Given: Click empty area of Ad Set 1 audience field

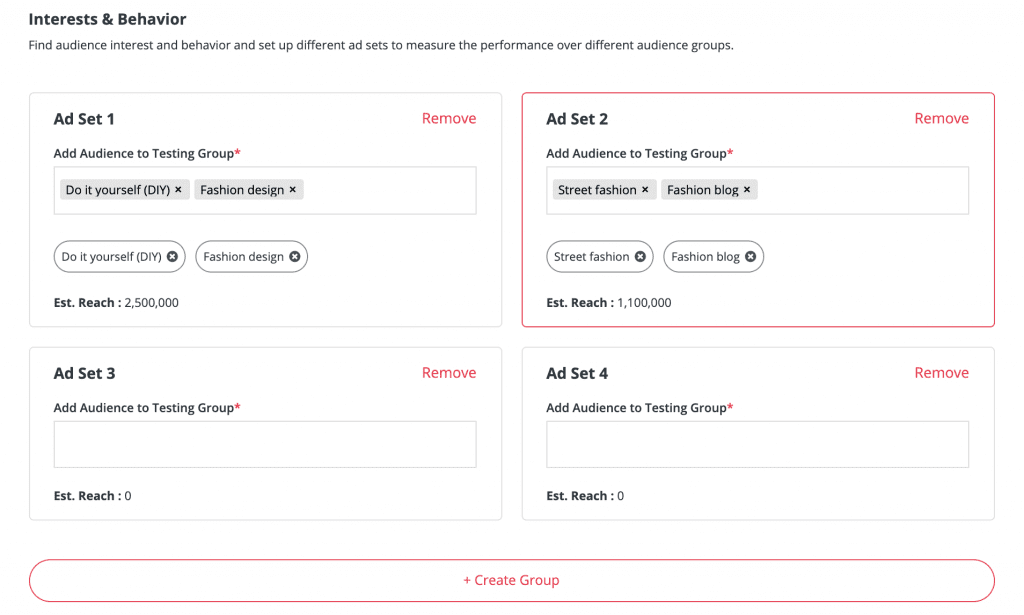Looking at the screenshot, I should click(x=389, y=191).
